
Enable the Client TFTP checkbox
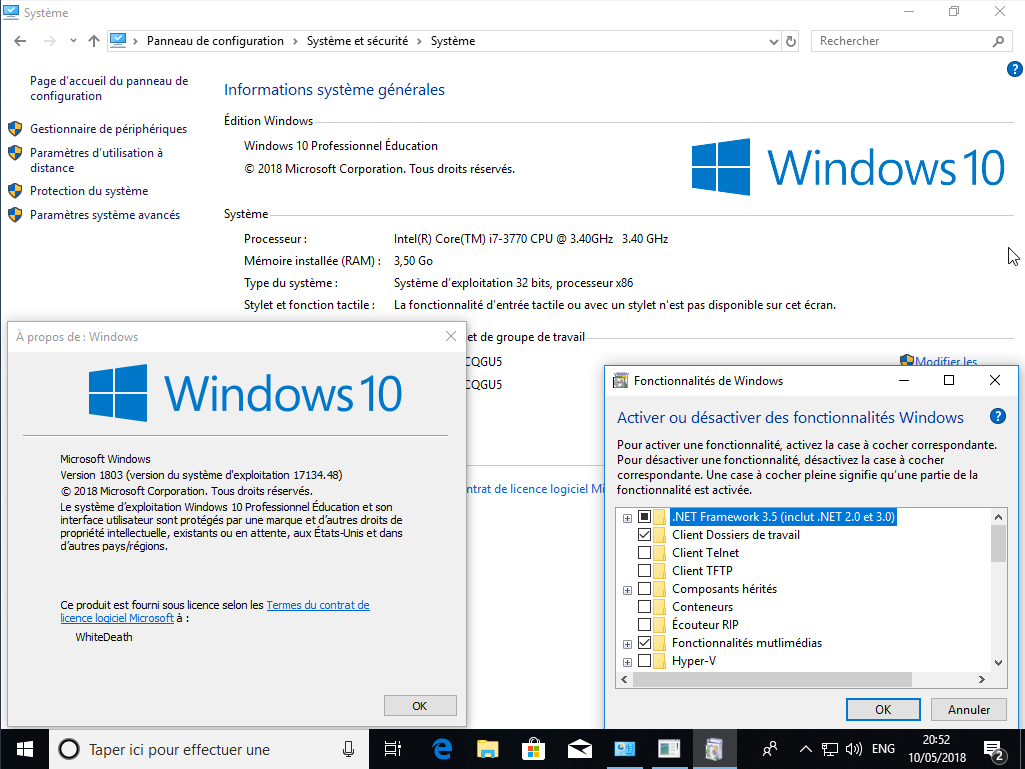644,571
